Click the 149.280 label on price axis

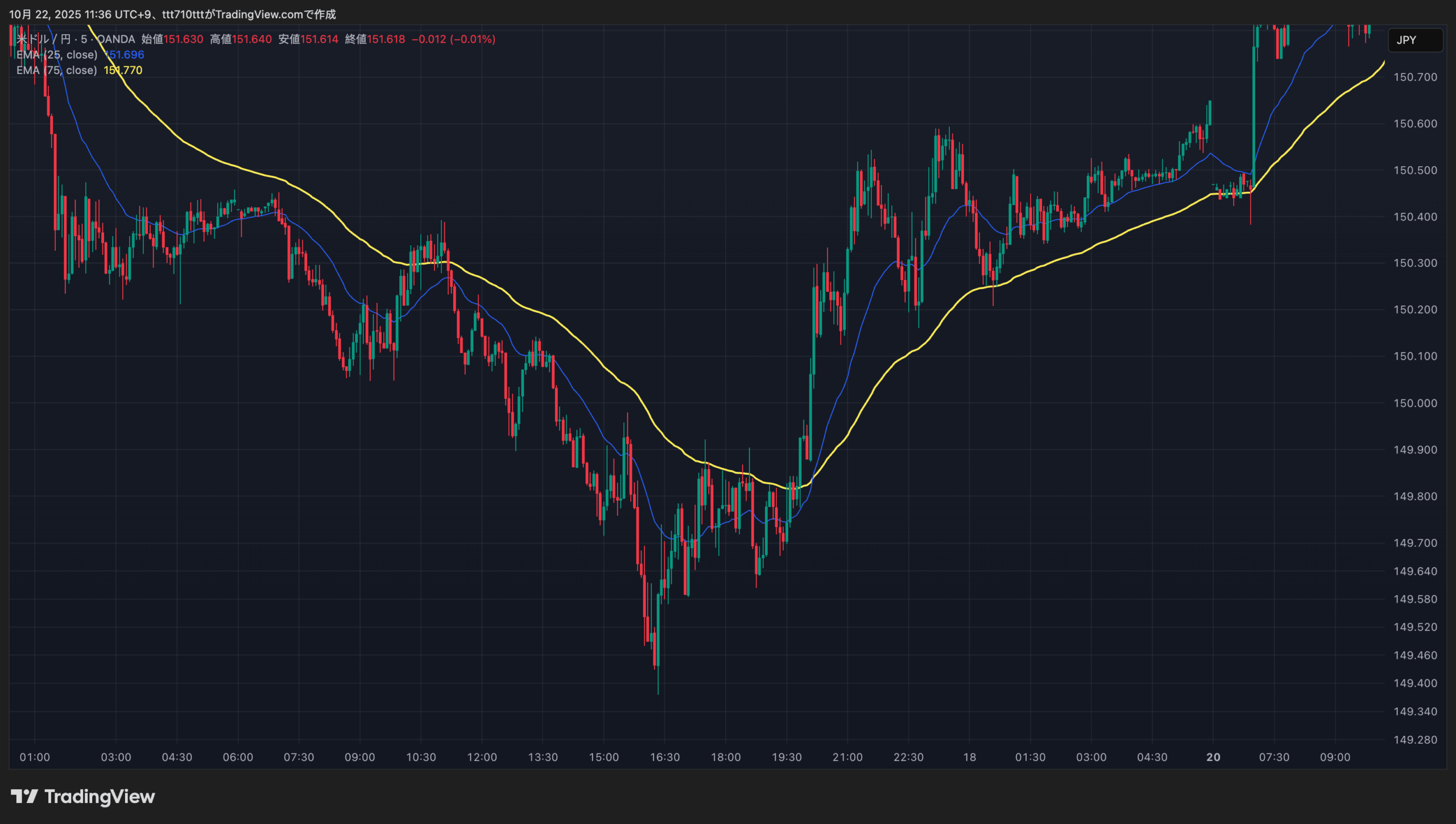(x=1415, y=740)
